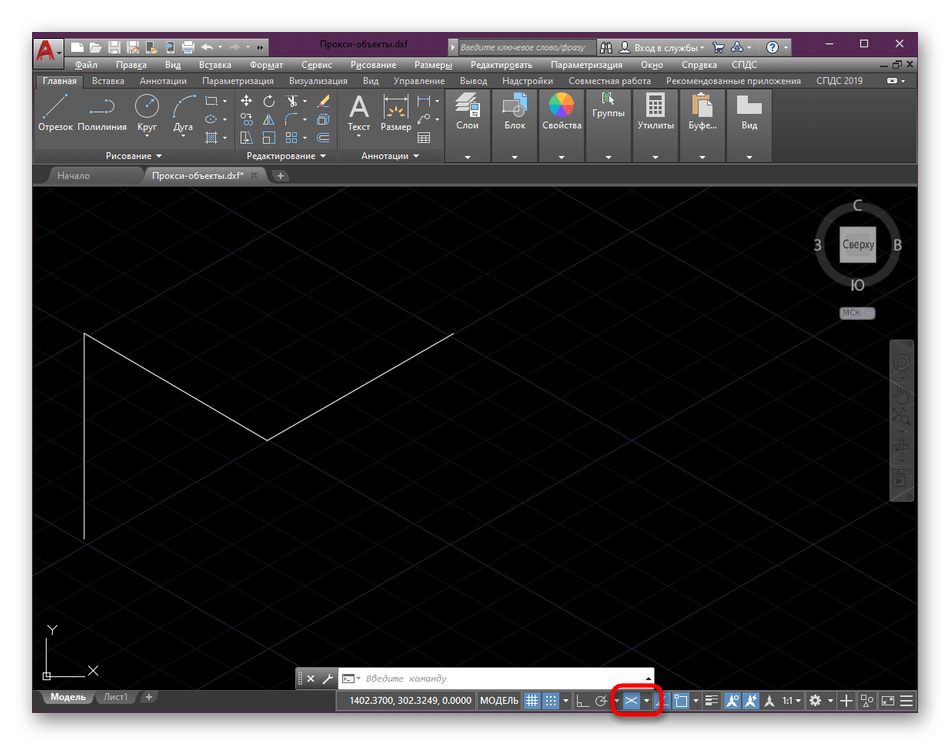Toggle isometric drafting in status bar

pyautogui.click(x=631, y=701)
